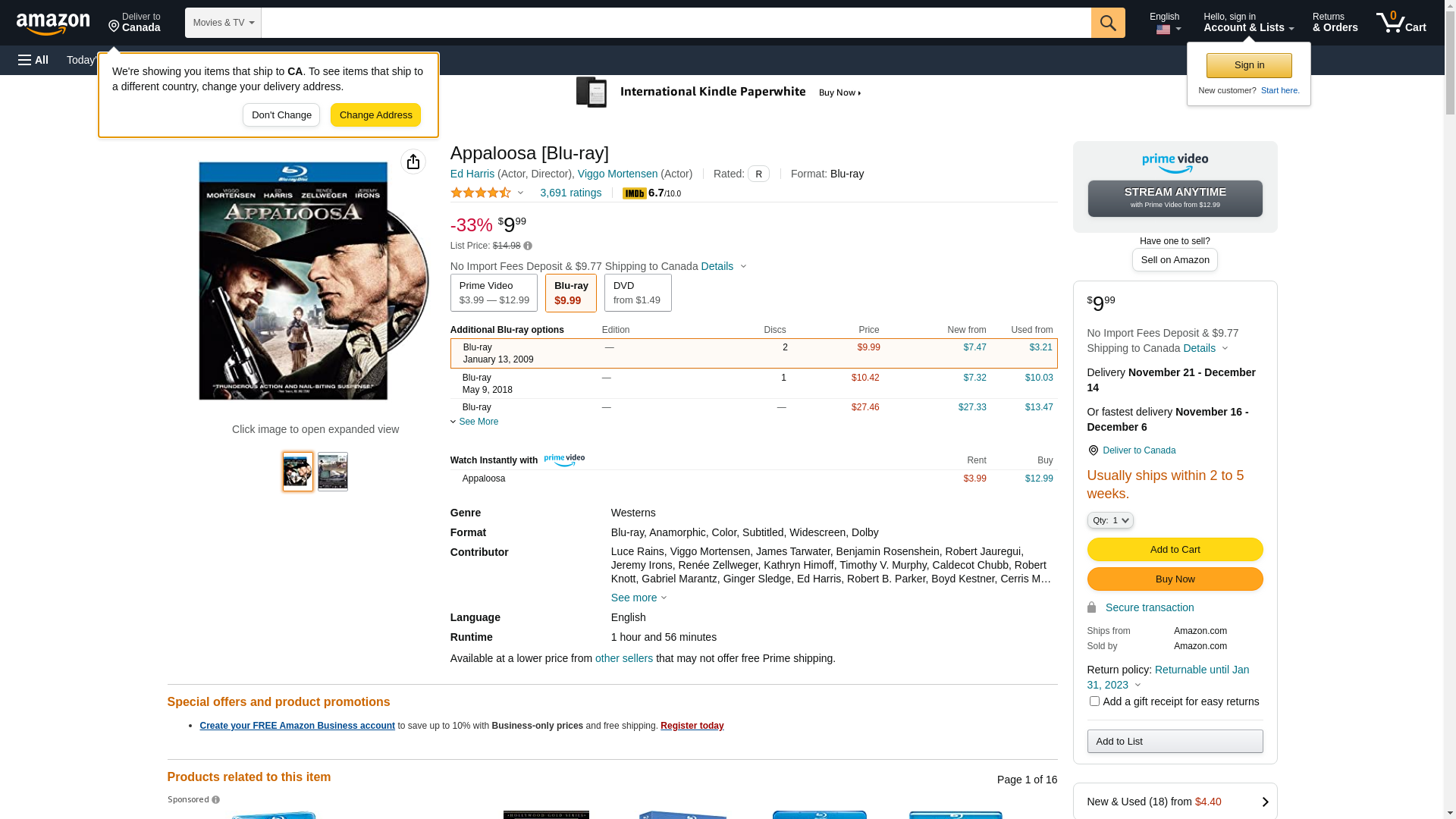Expand shipping Details in the buy box
The width and height of the screenshot is (1456, 819).
(1206, 349)
